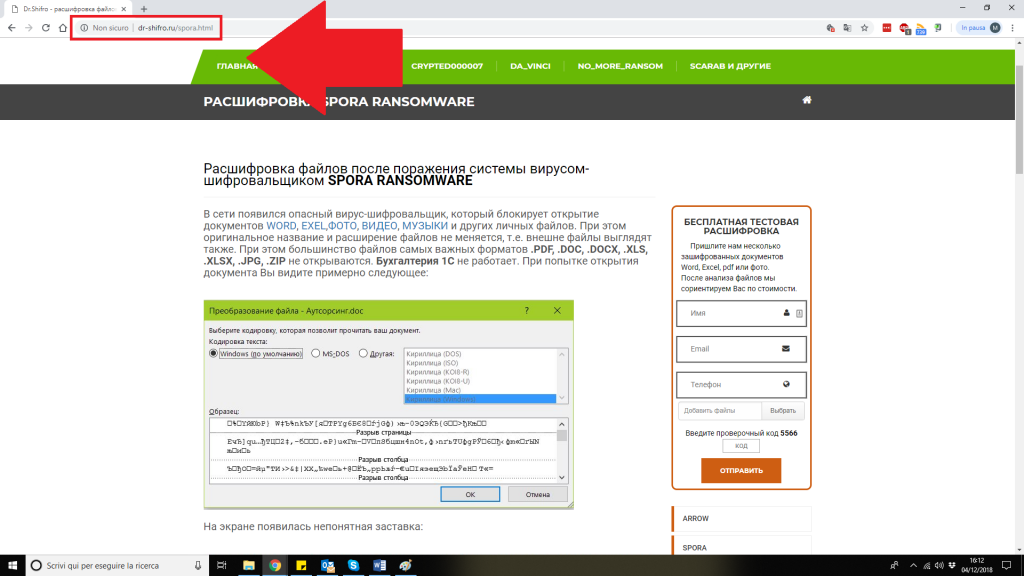Focus the verification код input box
1024x576 pixels.
click(741, 446)
